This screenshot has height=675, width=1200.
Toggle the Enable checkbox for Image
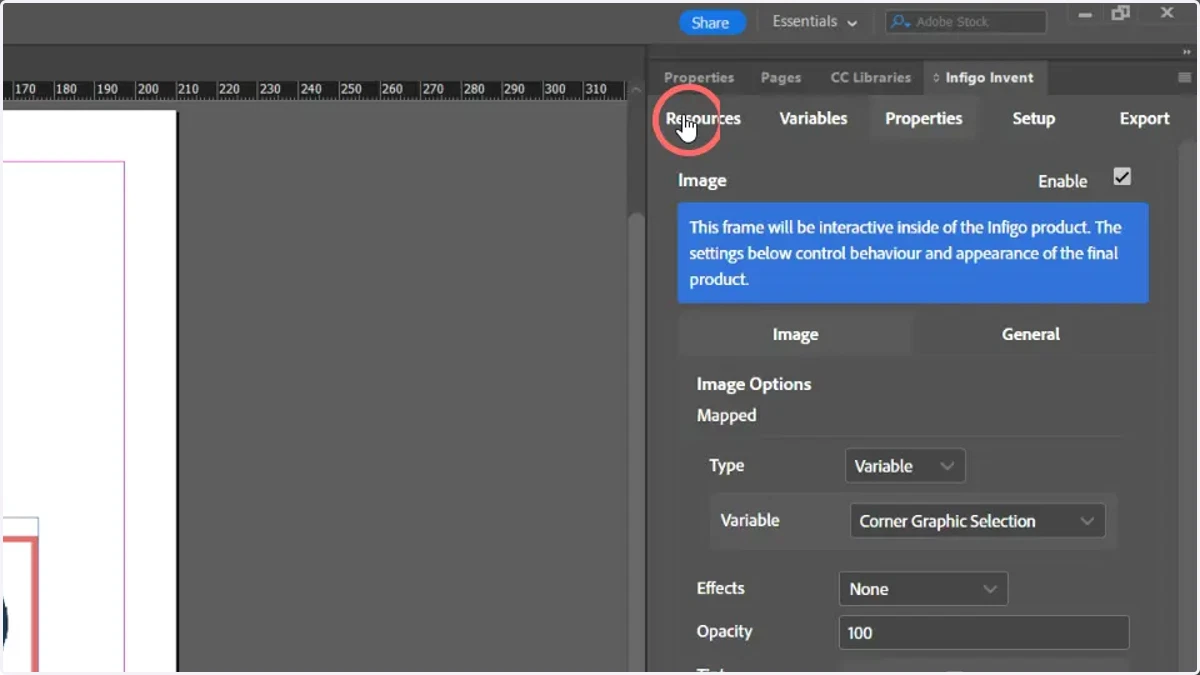tap(1122, 177)
